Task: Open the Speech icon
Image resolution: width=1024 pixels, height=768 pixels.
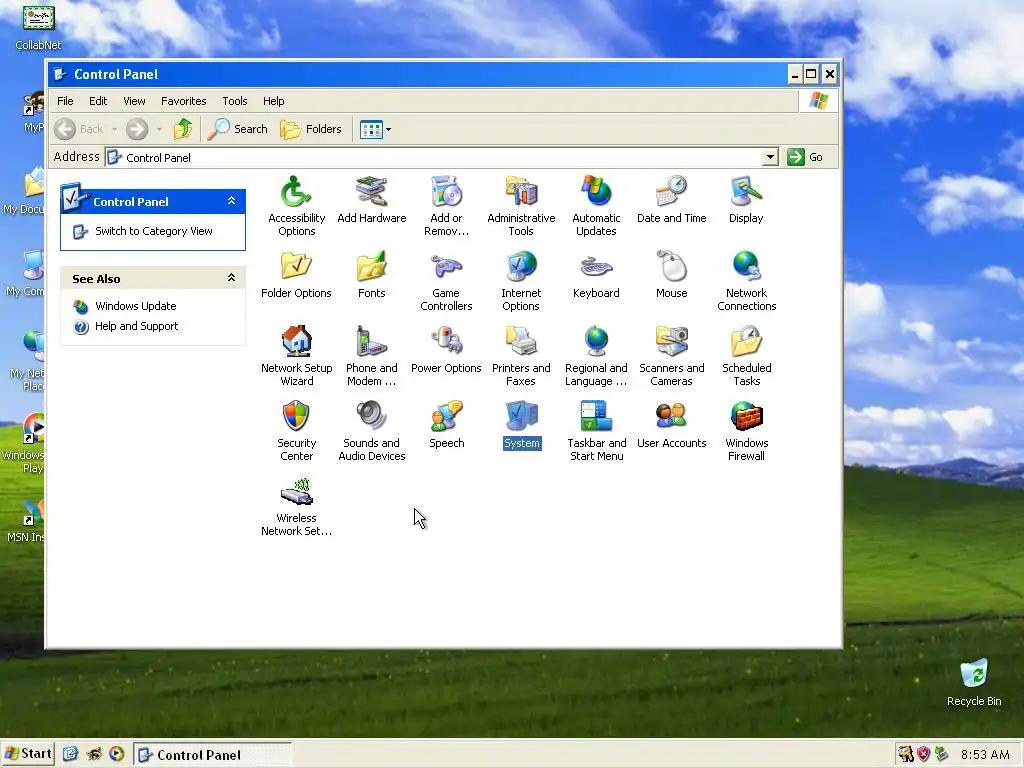Action: tap(446, 424)
